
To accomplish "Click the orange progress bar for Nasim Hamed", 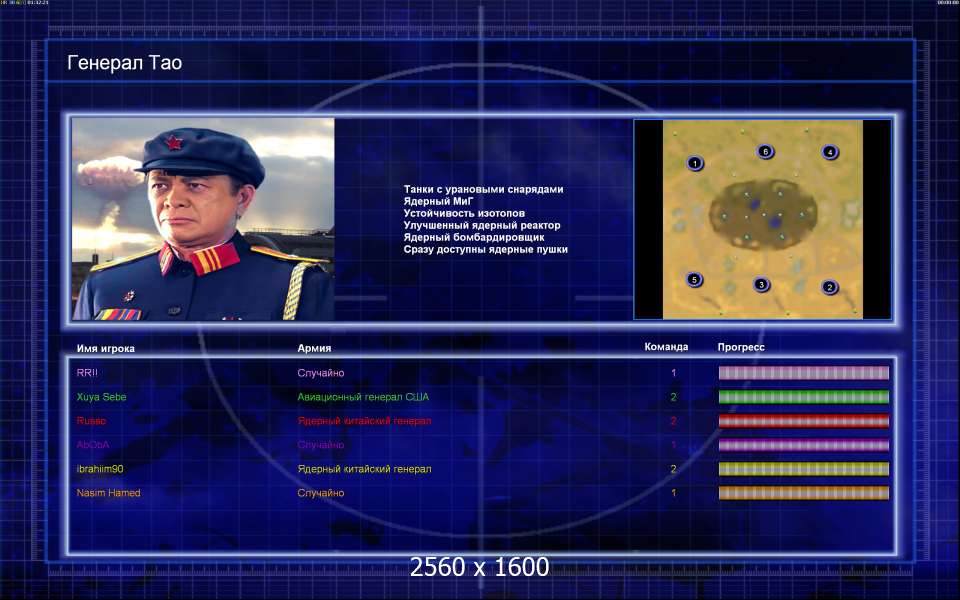I will 803,493.
